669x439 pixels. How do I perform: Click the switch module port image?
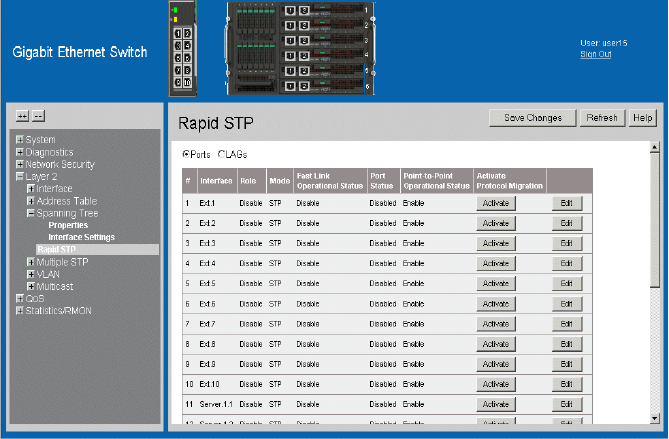click(183, 49)
